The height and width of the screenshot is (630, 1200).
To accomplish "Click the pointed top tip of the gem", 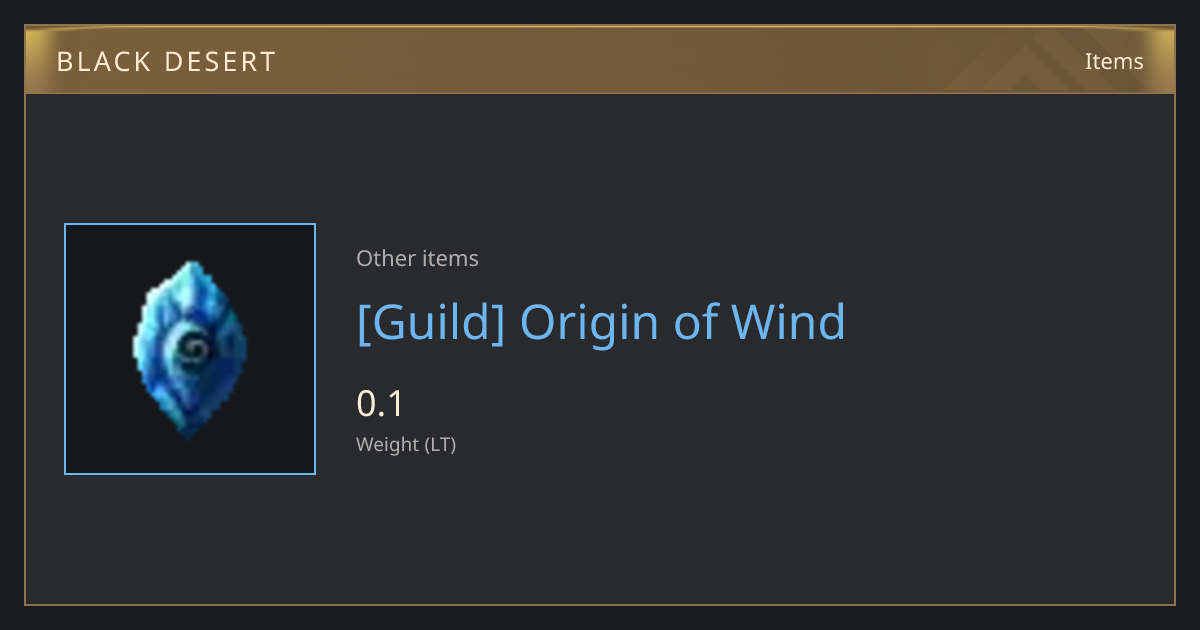I will click(x=187, y=266).
